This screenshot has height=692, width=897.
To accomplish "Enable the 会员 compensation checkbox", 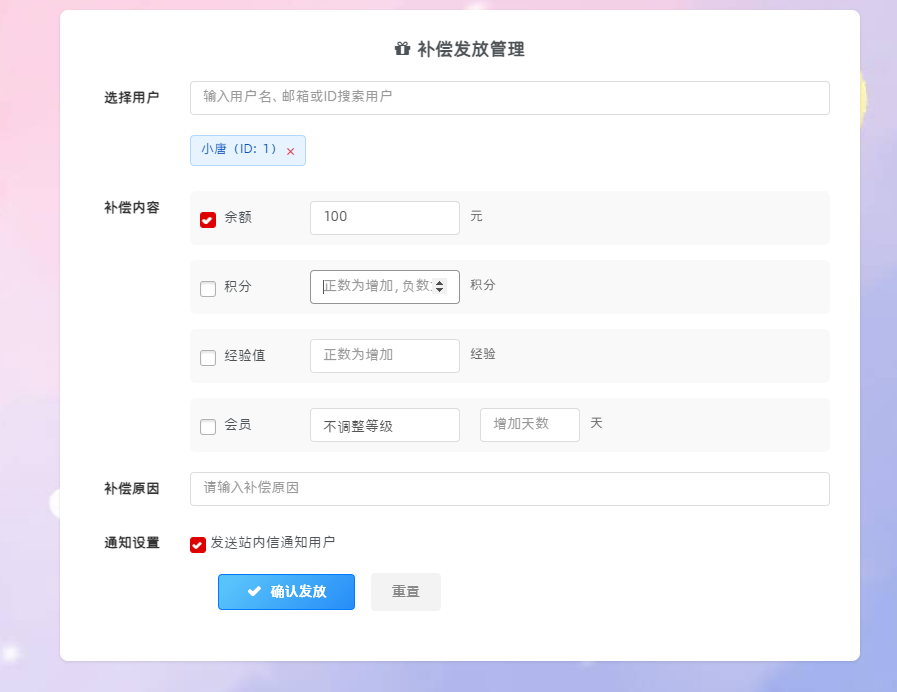I will [x=208, y=425].
